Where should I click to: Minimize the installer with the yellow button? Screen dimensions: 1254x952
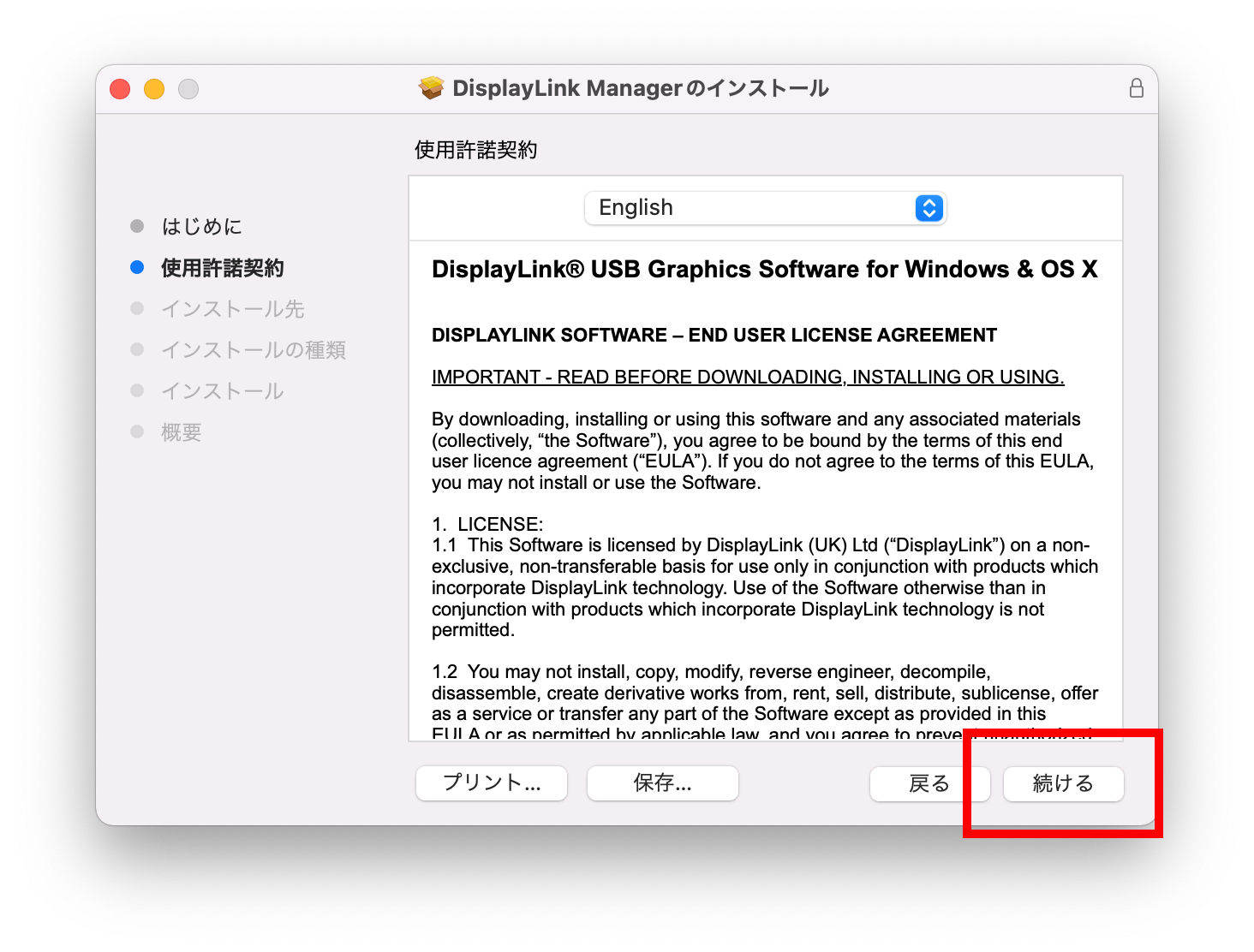(x=154, y=89)
